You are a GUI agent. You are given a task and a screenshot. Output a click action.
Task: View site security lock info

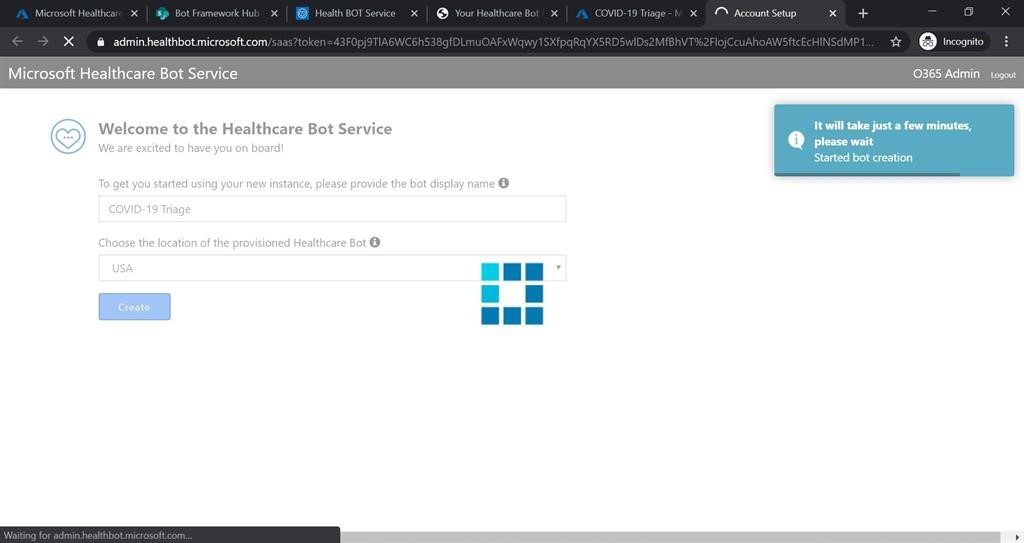100,42
